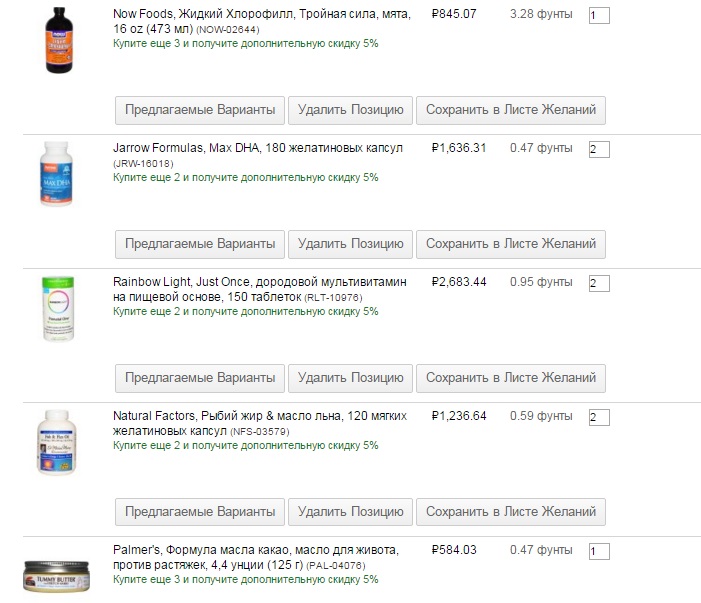701x603 pixels.
Task: Click the Rainbow Light Just Once product title
Action: point(260,282)
